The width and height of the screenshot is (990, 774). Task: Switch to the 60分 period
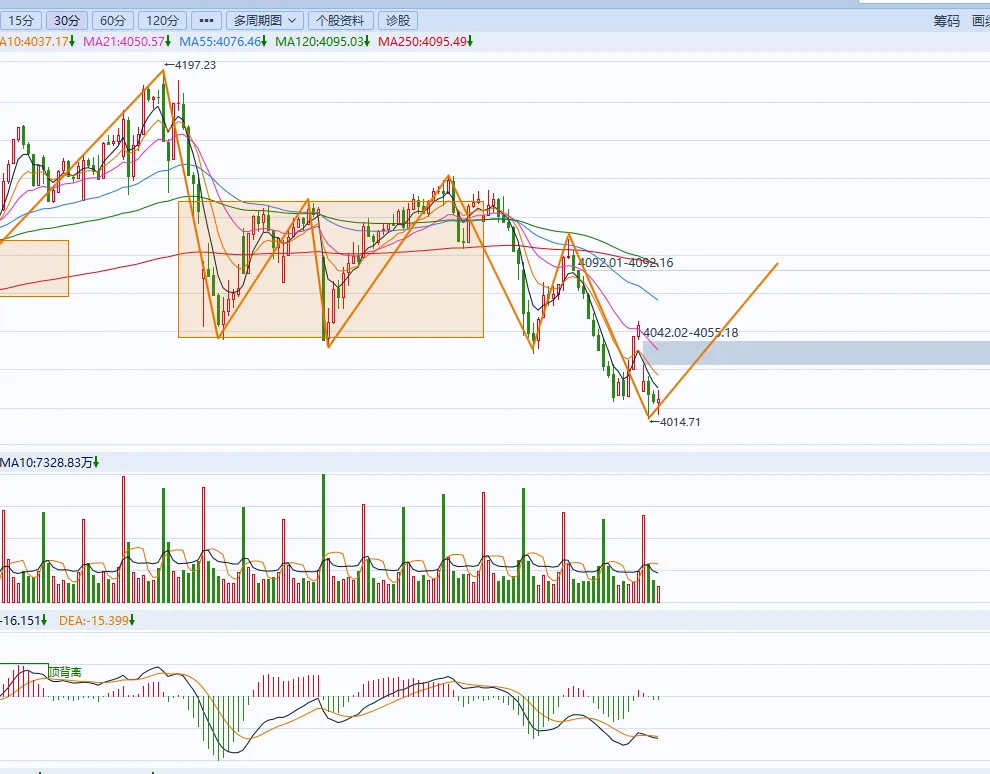[113, 21]
